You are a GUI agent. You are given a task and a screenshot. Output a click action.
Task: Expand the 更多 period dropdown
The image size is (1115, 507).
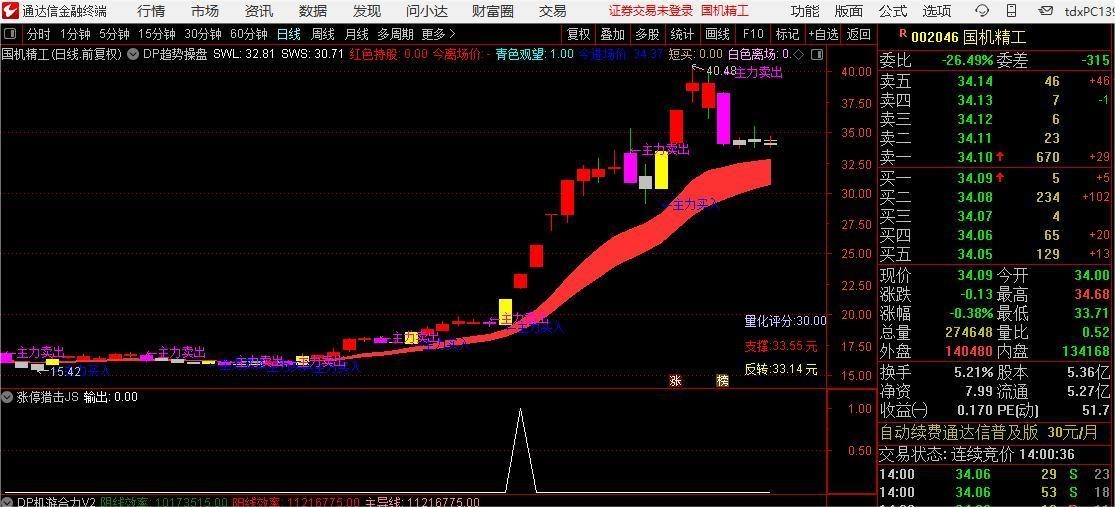coord(438,33)
